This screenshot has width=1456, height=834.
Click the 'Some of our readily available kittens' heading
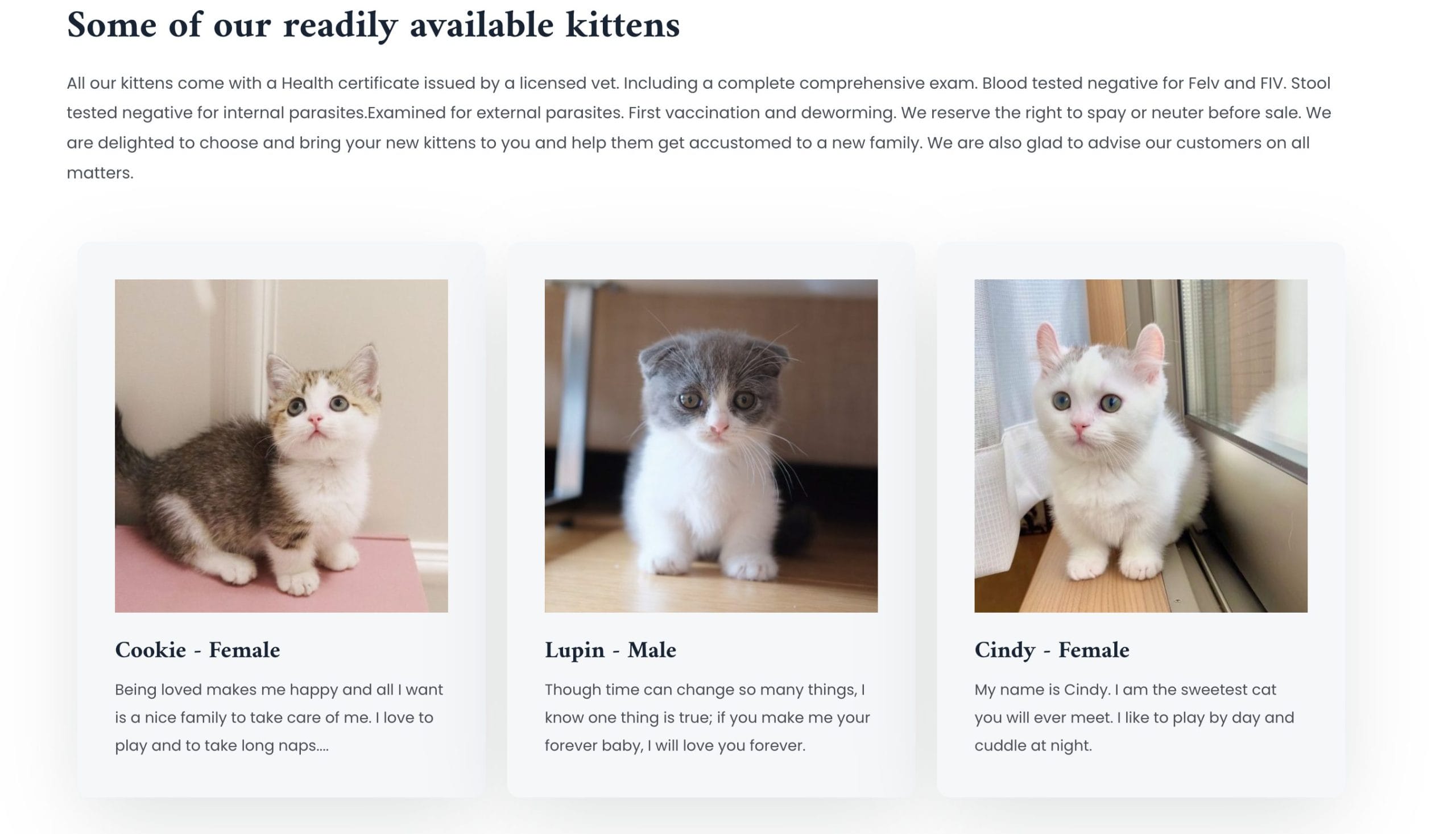click(x=373, y=26)
